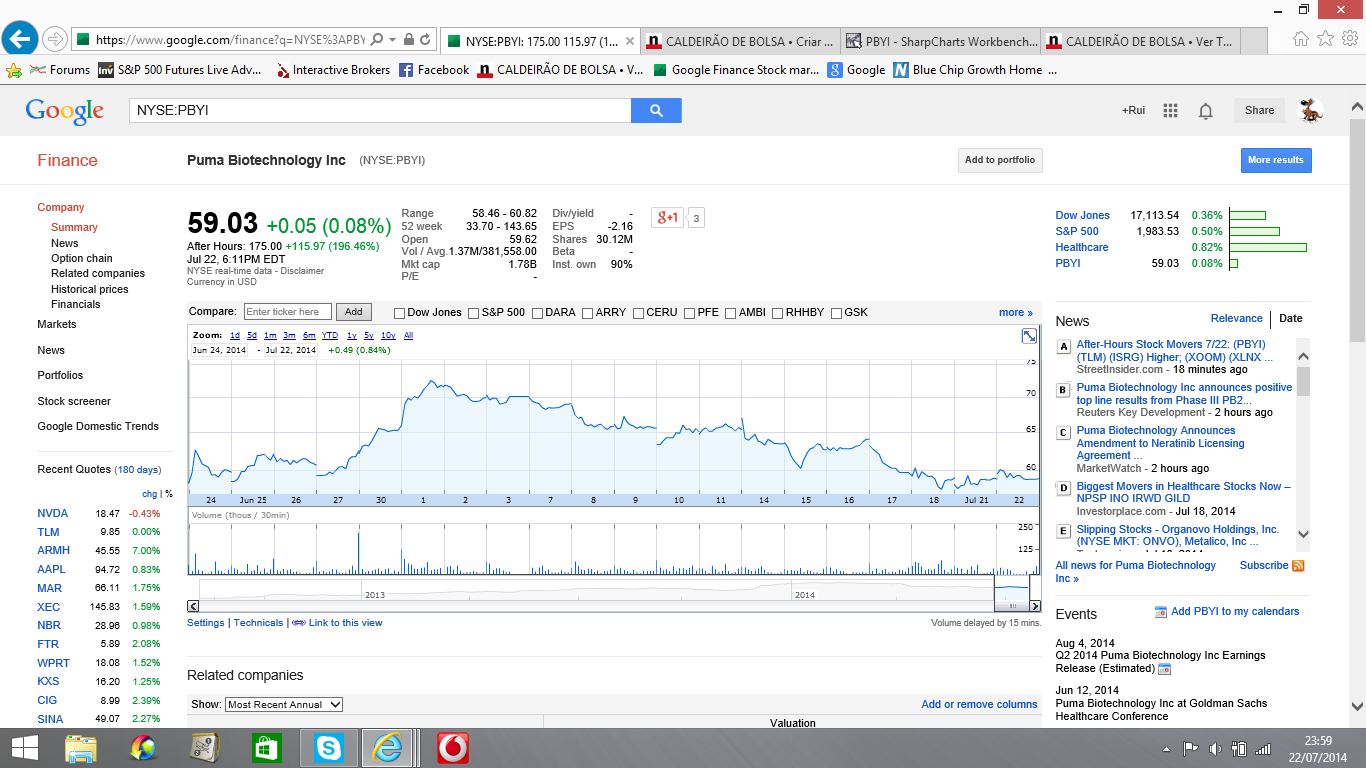Click the RSS Subscribe feed icon
1366x768 pixels.
(x=1298, y=566)
